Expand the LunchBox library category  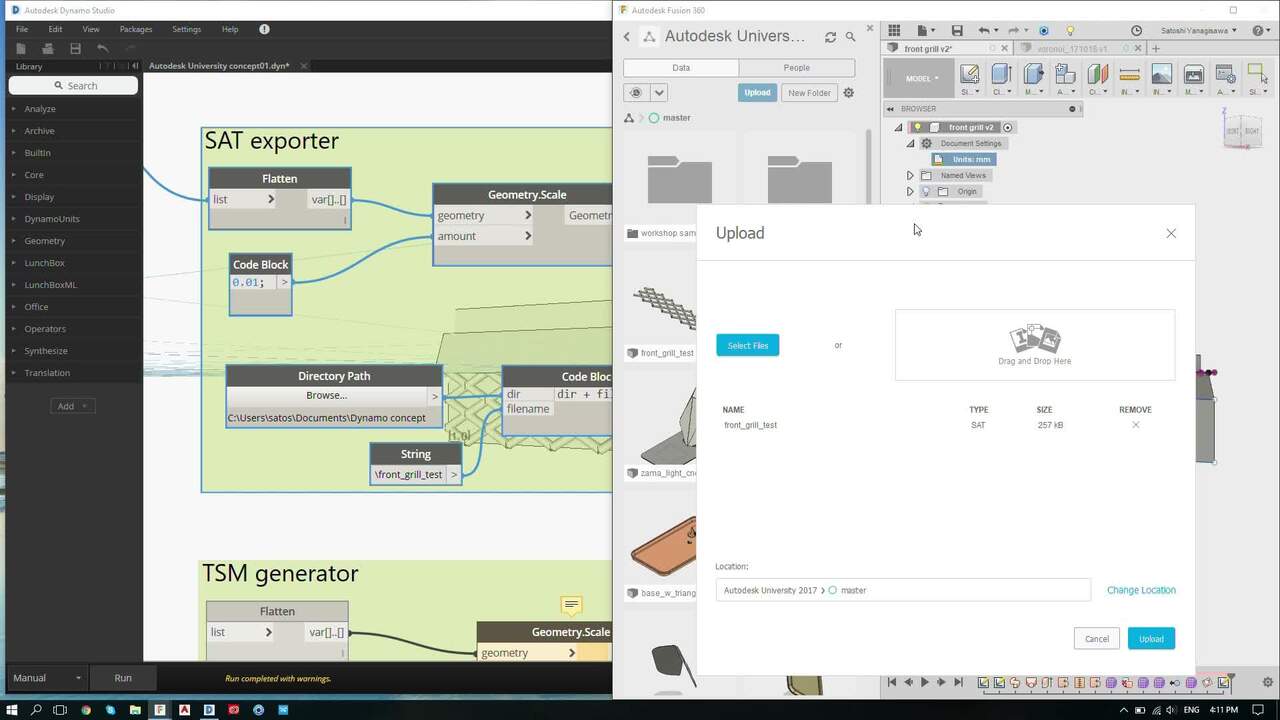click(14, 263)
